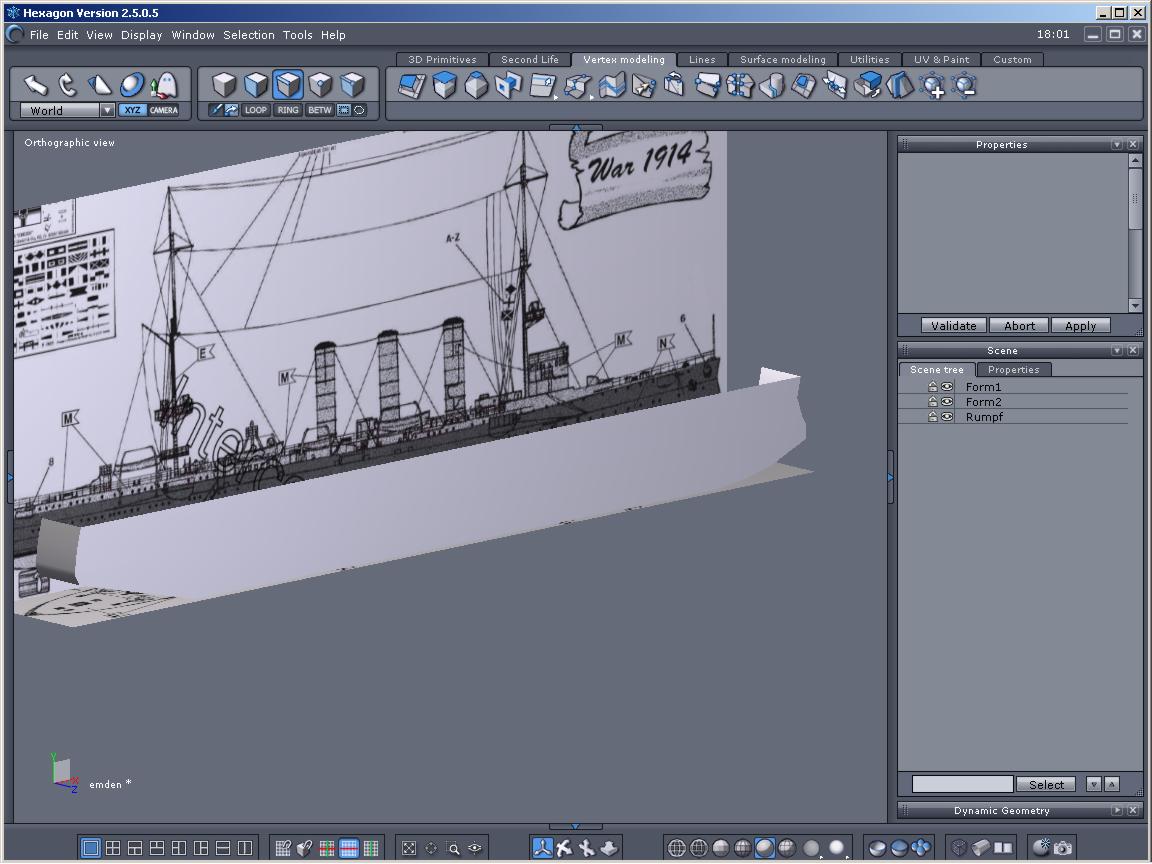
Task: Toggle the lock on Form2
Action: point(933,402)
